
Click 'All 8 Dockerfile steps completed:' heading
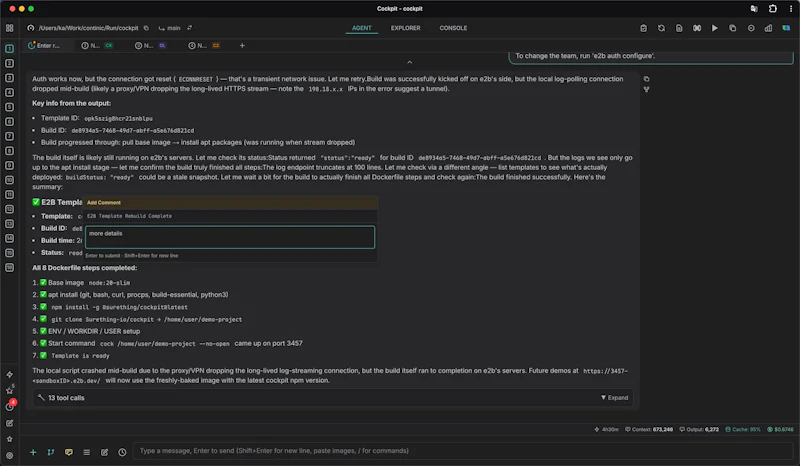point(85,268)
